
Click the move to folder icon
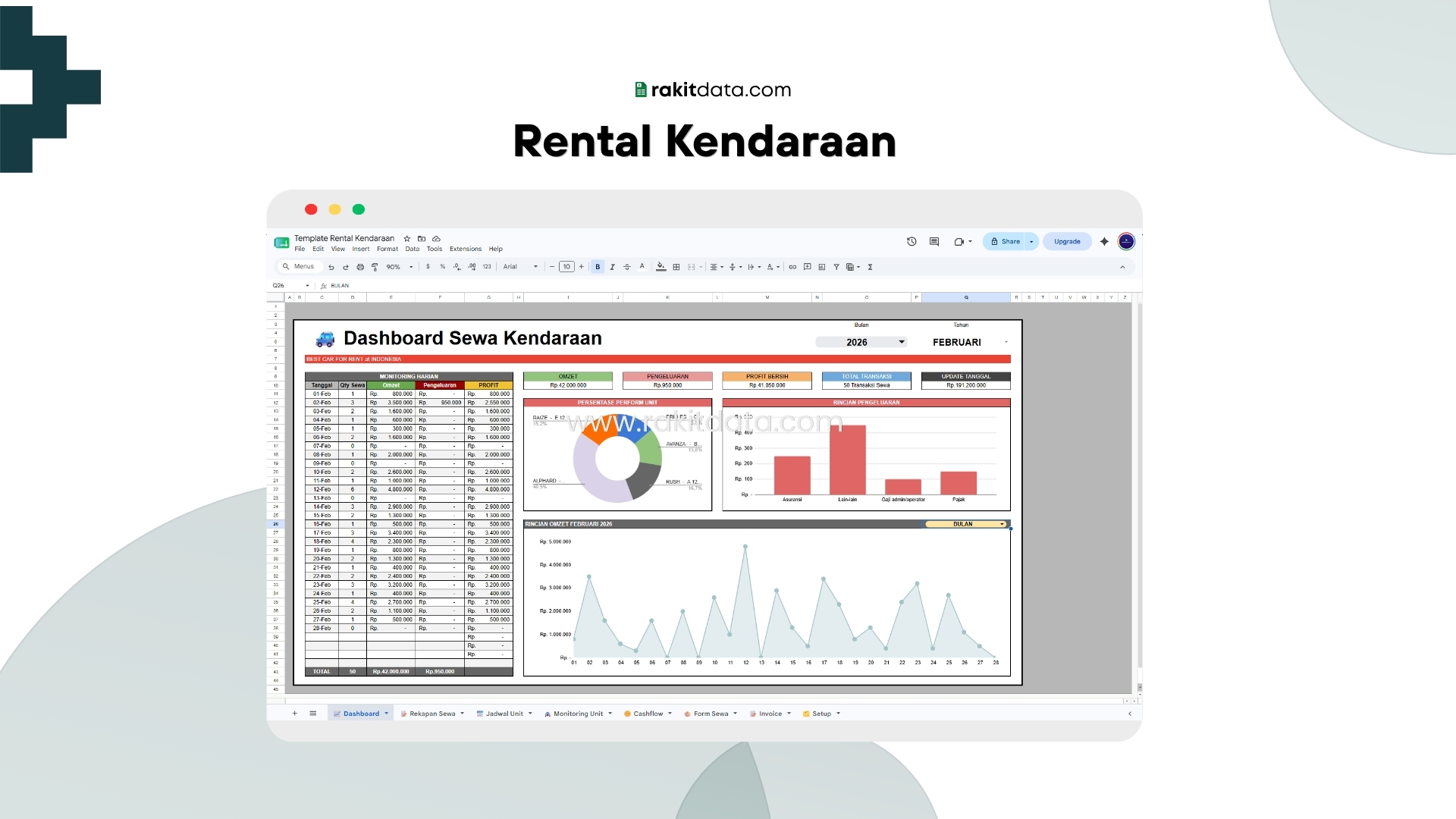coord(422,238)
